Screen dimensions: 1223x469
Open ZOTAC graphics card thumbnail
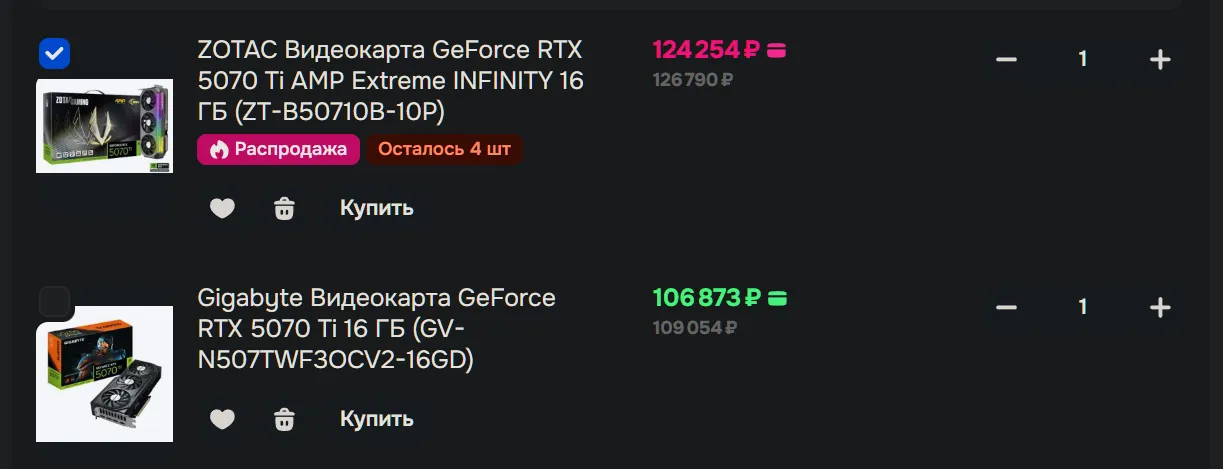coord(105,125)
